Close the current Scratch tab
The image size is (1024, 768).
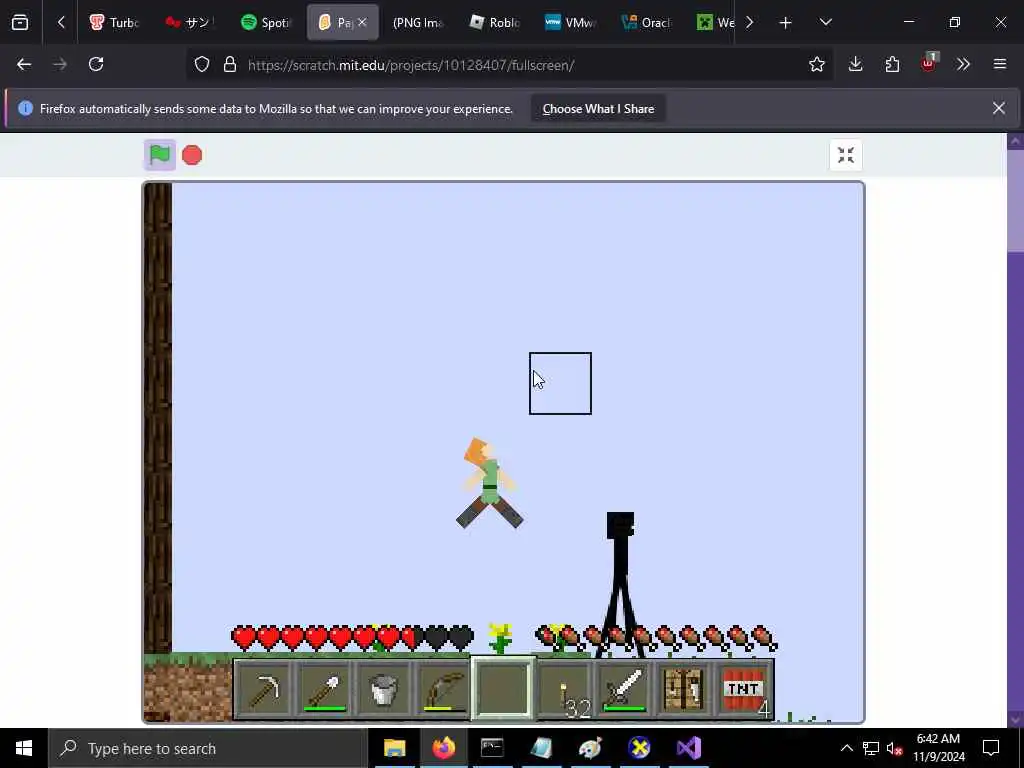point(362,22)
